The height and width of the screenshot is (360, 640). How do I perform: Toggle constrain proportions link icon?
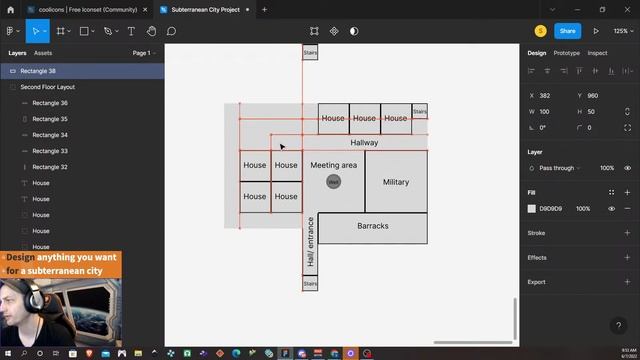(x=627, y=111)
